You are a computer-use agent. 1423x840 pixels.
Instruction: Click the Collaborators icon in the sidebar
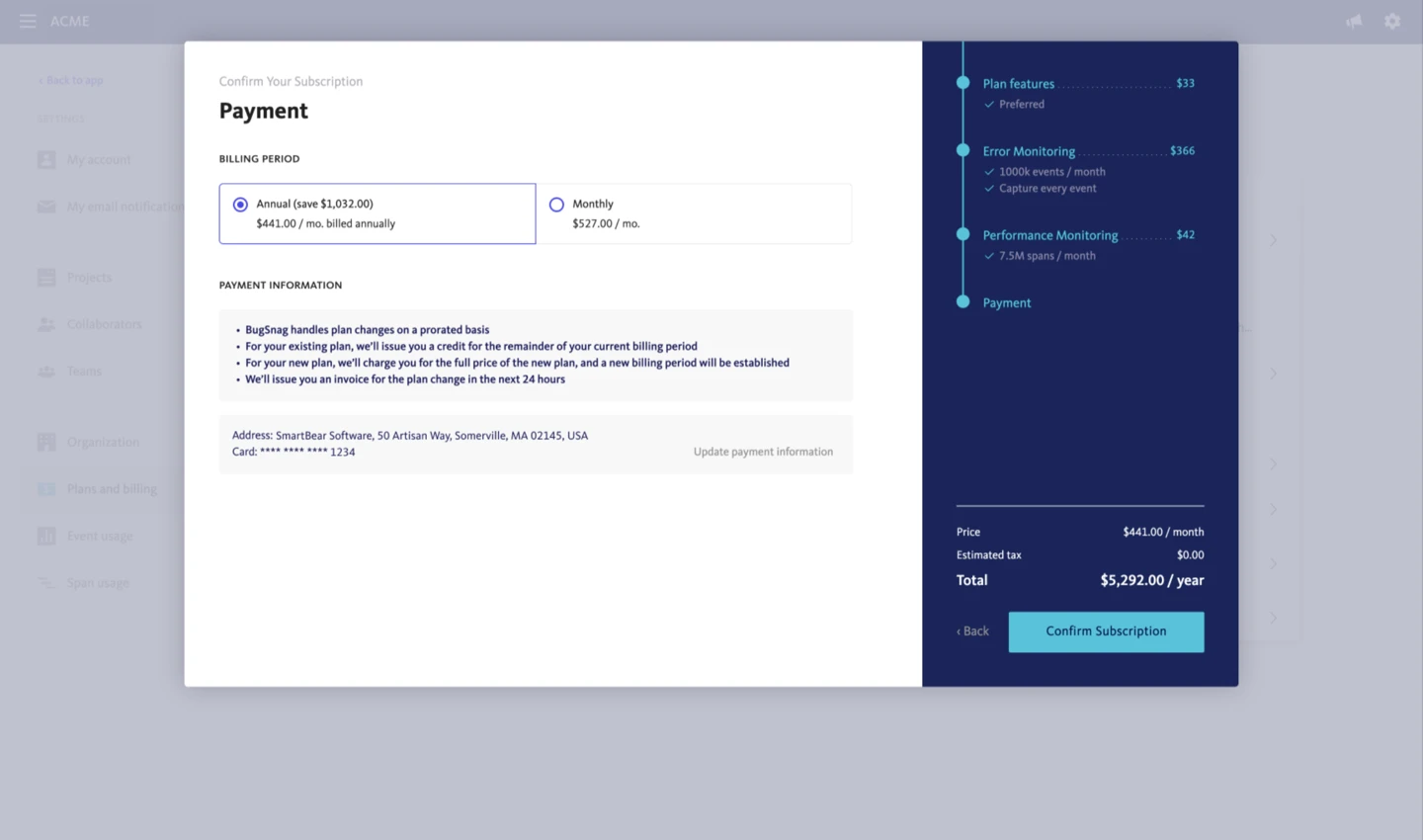(x=46, y=324)
